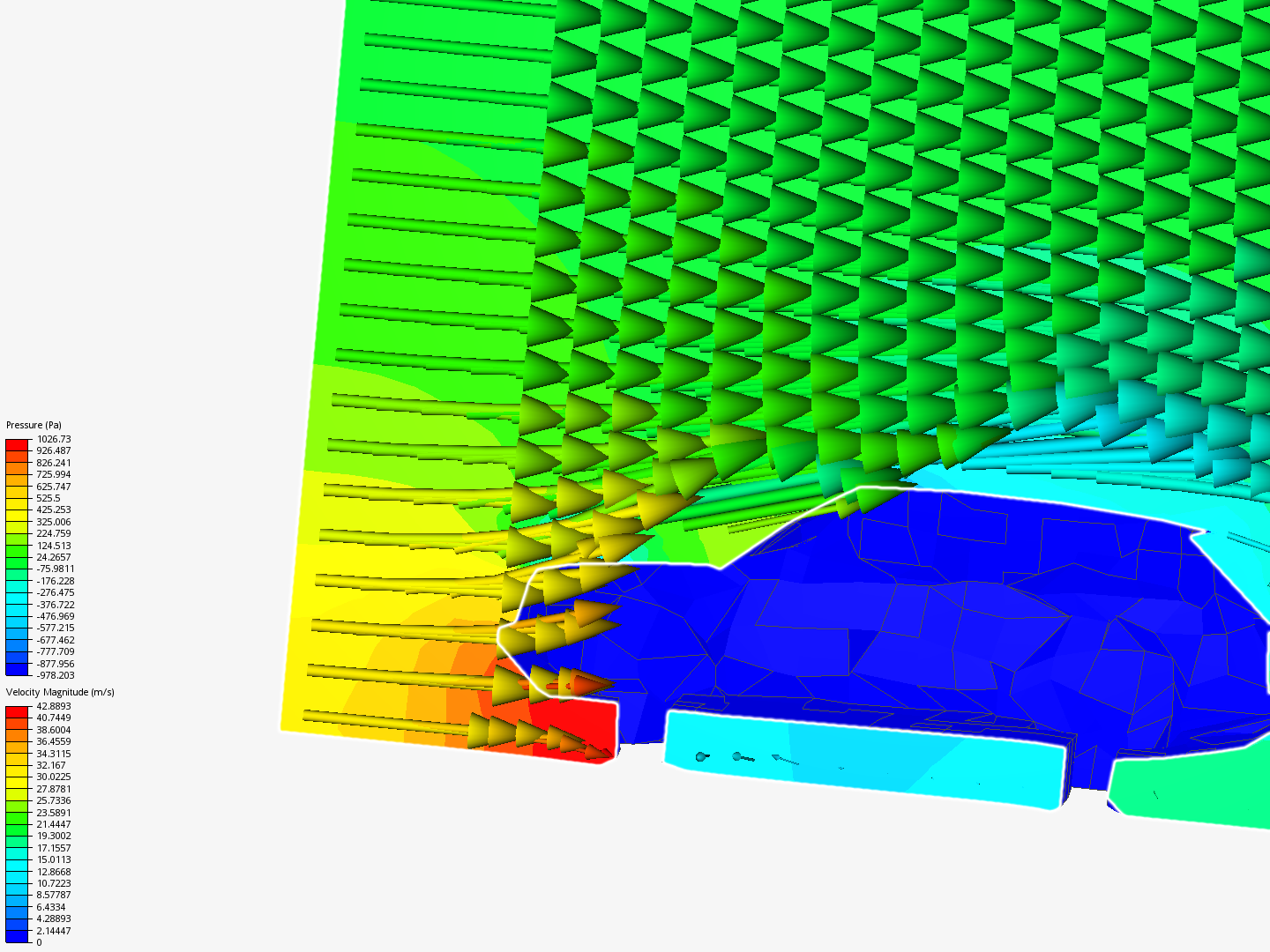The image size is (1270, 952).
Task: Select velocity legend value 27.8781
Action: [x=54, y=789]
